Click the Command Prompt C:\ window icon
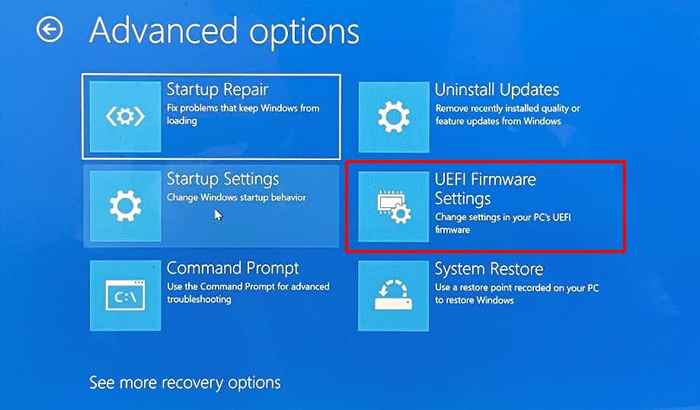 [125, 295]
